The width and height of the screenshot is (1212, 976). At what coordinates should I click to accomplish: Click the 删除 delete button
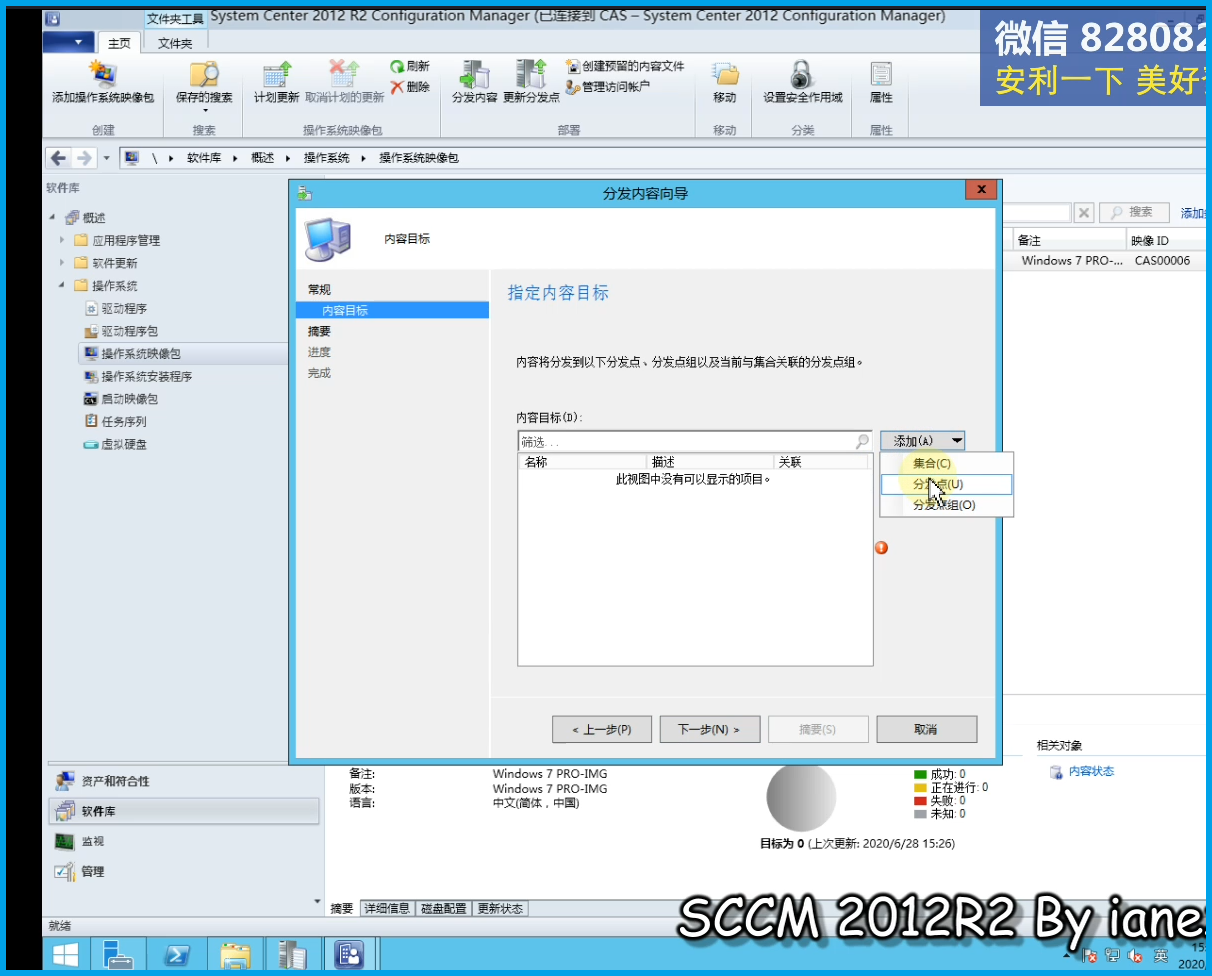[410, 87]
